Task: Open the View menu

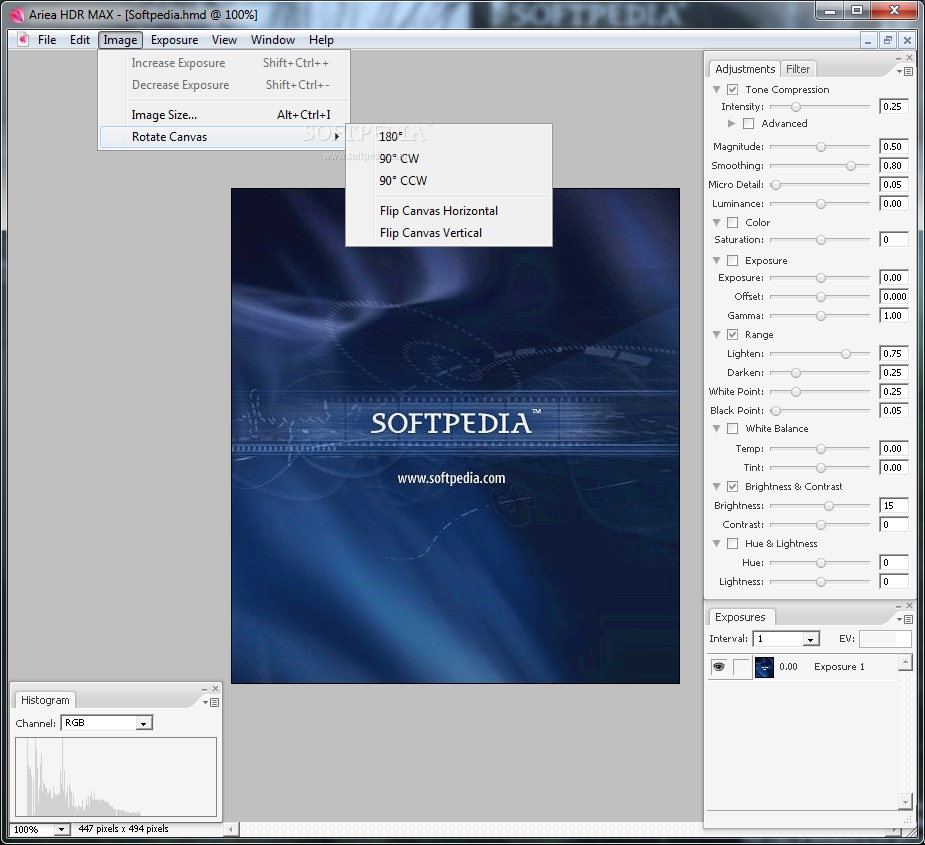Action: 224,40
